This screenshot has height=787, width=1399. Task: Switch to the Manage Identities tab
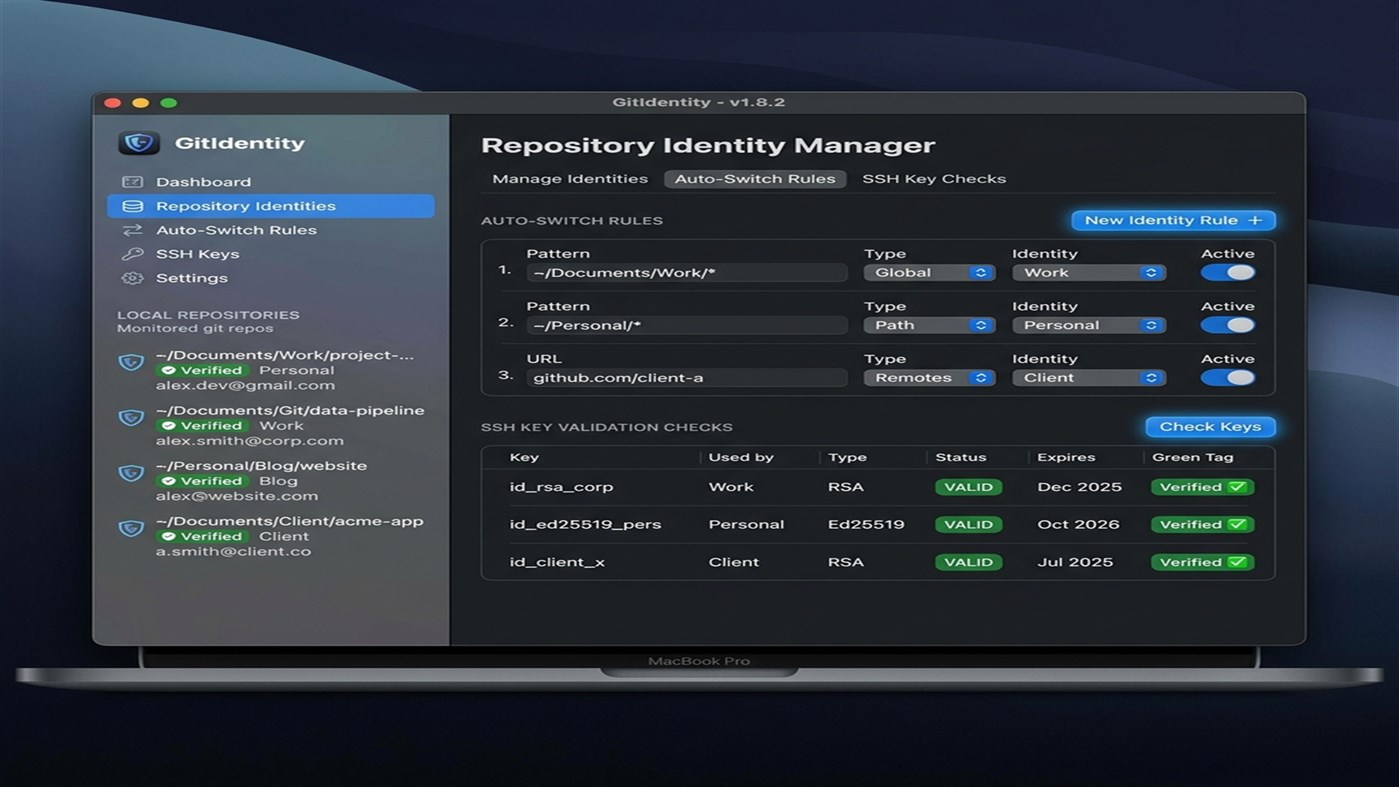(x=570, y=179)
